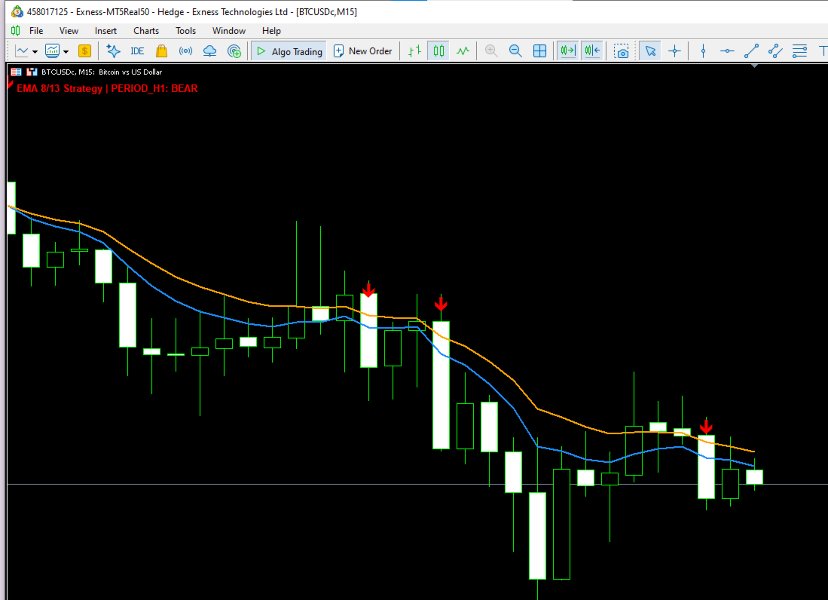
Task: Click the 'BTCUSDc, M15: Bitcoin vs US Dollar' title
Action: (x=101, y=72)
